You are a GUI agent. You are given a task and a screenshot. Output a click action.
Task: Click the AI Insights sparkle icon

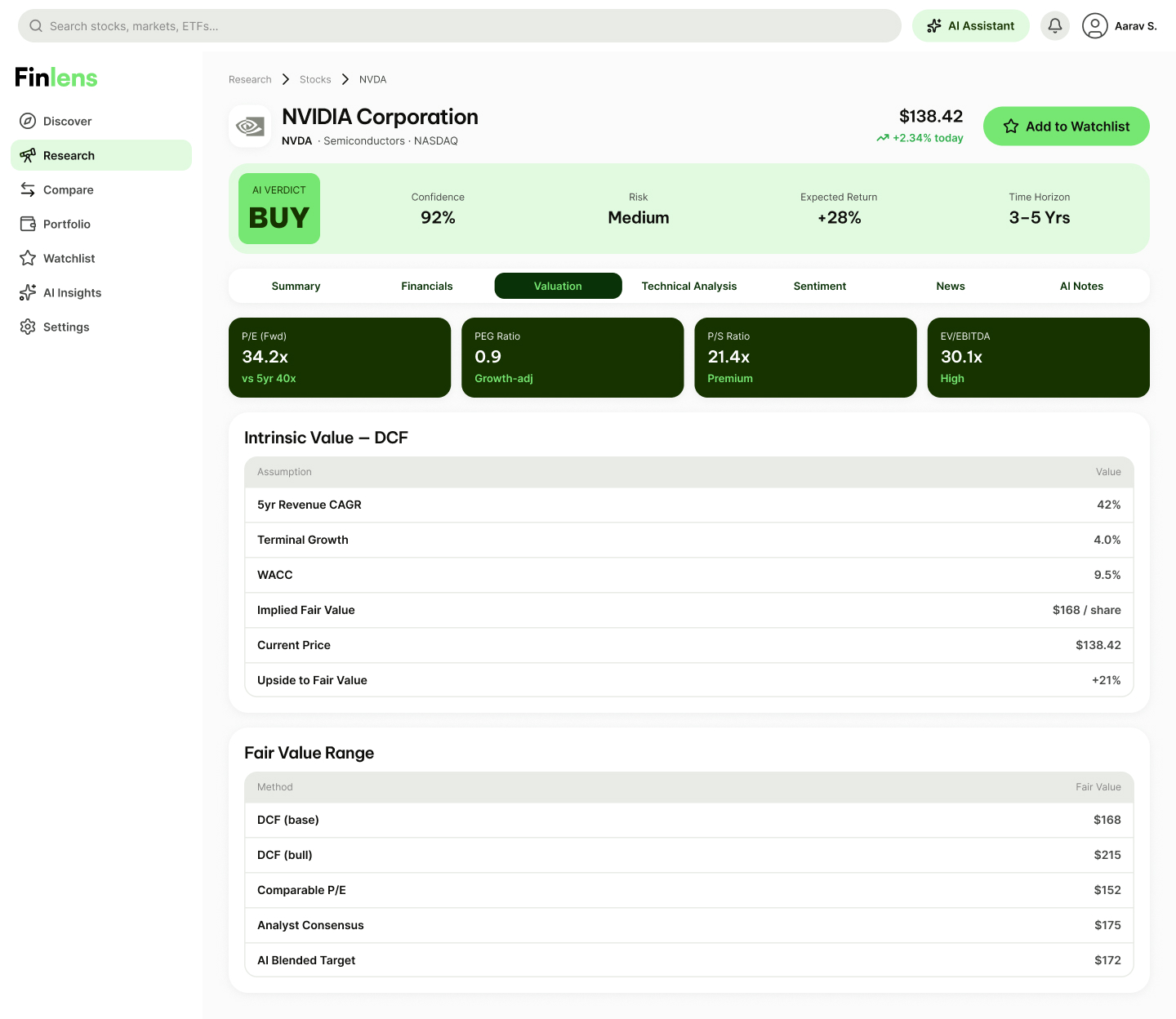tap(28, 292)
